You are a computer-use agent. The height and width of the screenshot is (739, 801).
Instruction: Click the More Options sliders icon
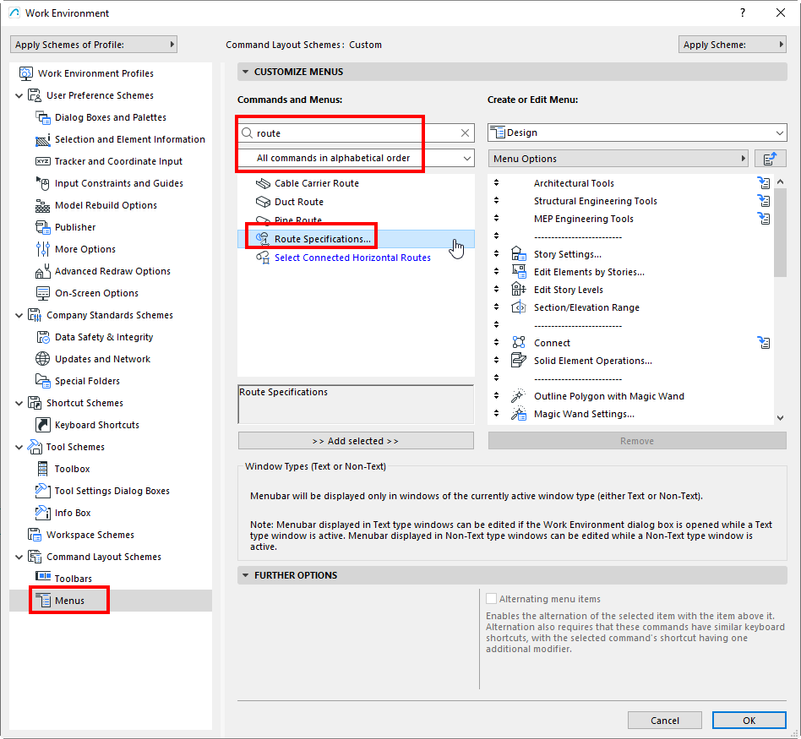(x=42, y=249)
